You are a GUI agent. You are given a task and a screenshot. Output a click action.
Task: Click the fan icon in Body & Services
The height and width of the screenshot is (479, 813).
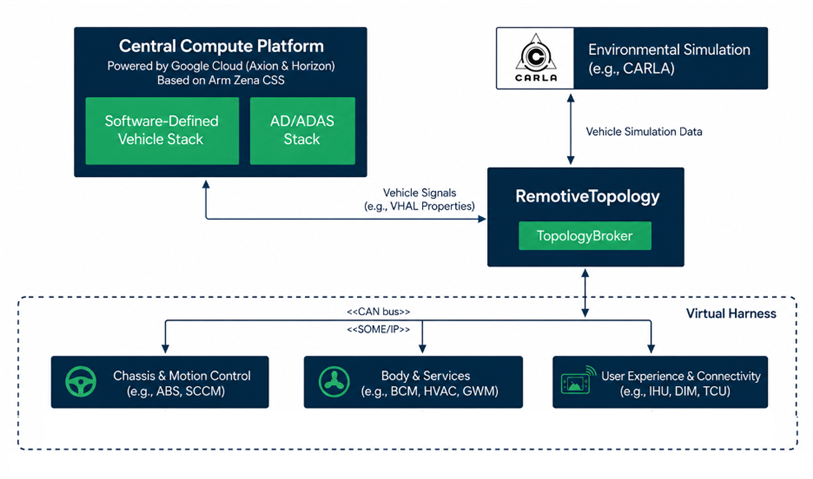click(x=334, y=382)
